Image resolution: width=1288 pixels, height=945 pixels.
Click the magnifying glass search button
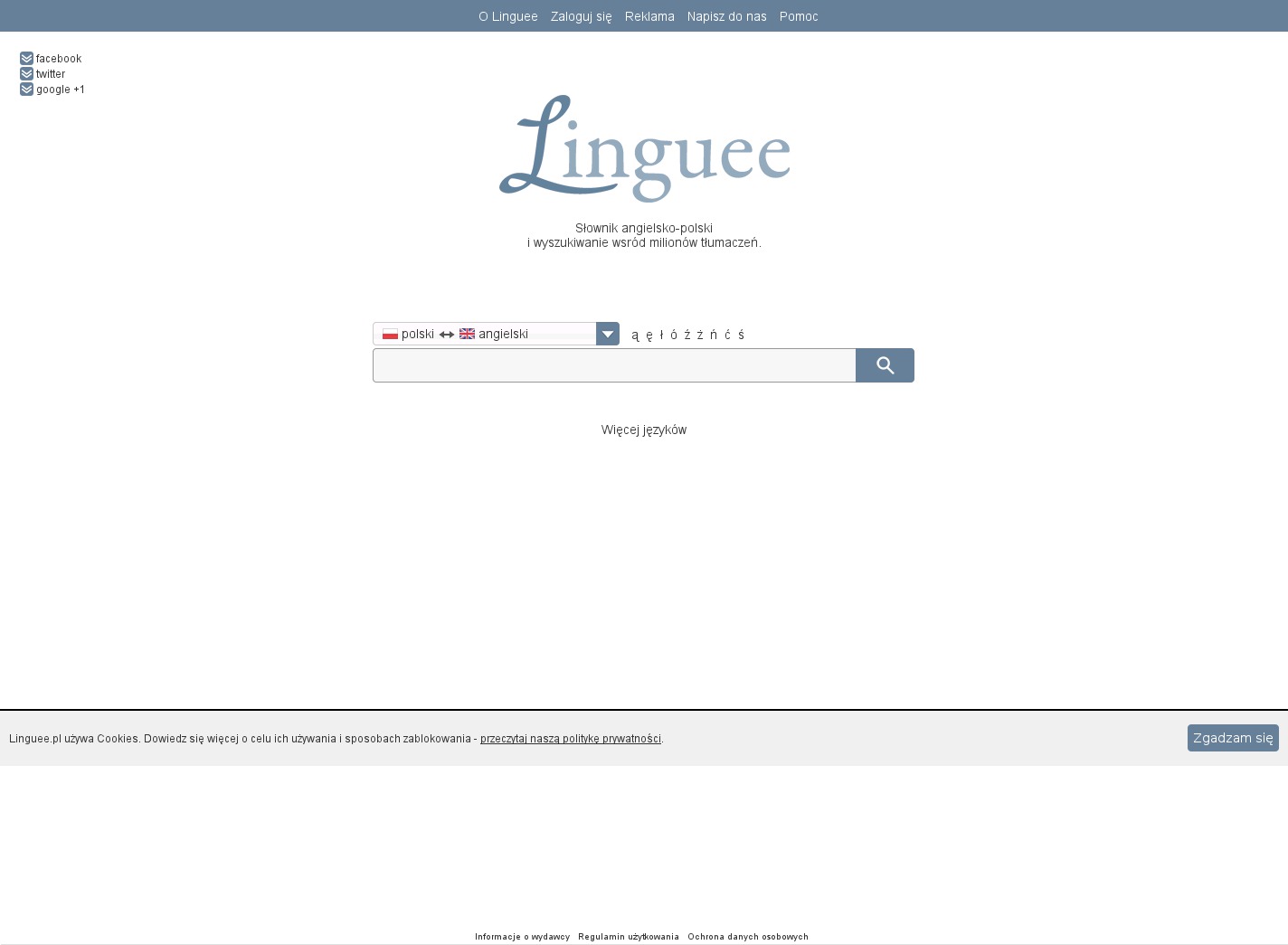(x=885, y=365)
